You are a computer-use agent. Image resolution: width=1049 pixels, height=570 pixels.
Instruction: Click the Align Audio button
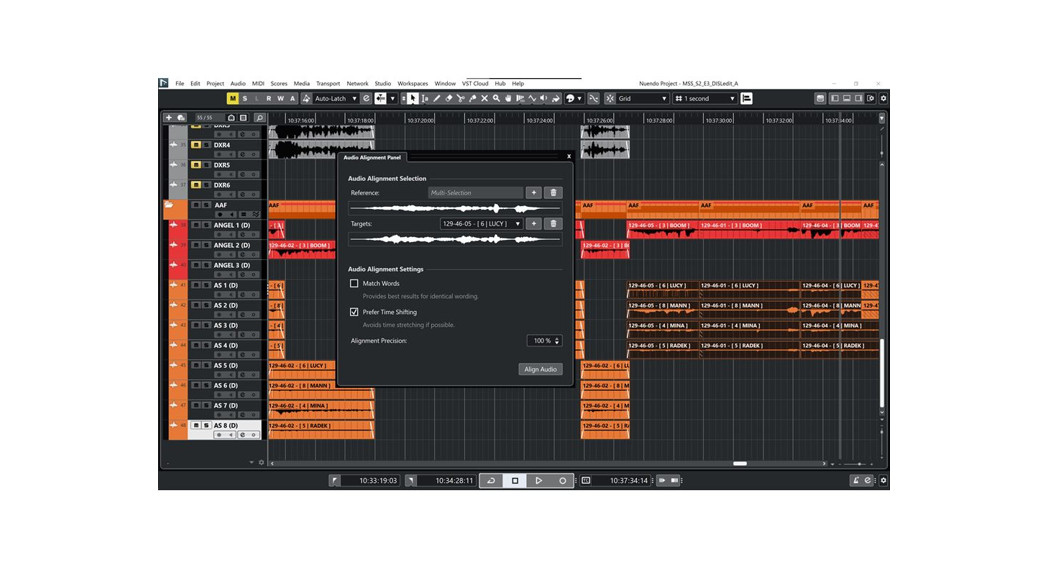coord(540,369)
